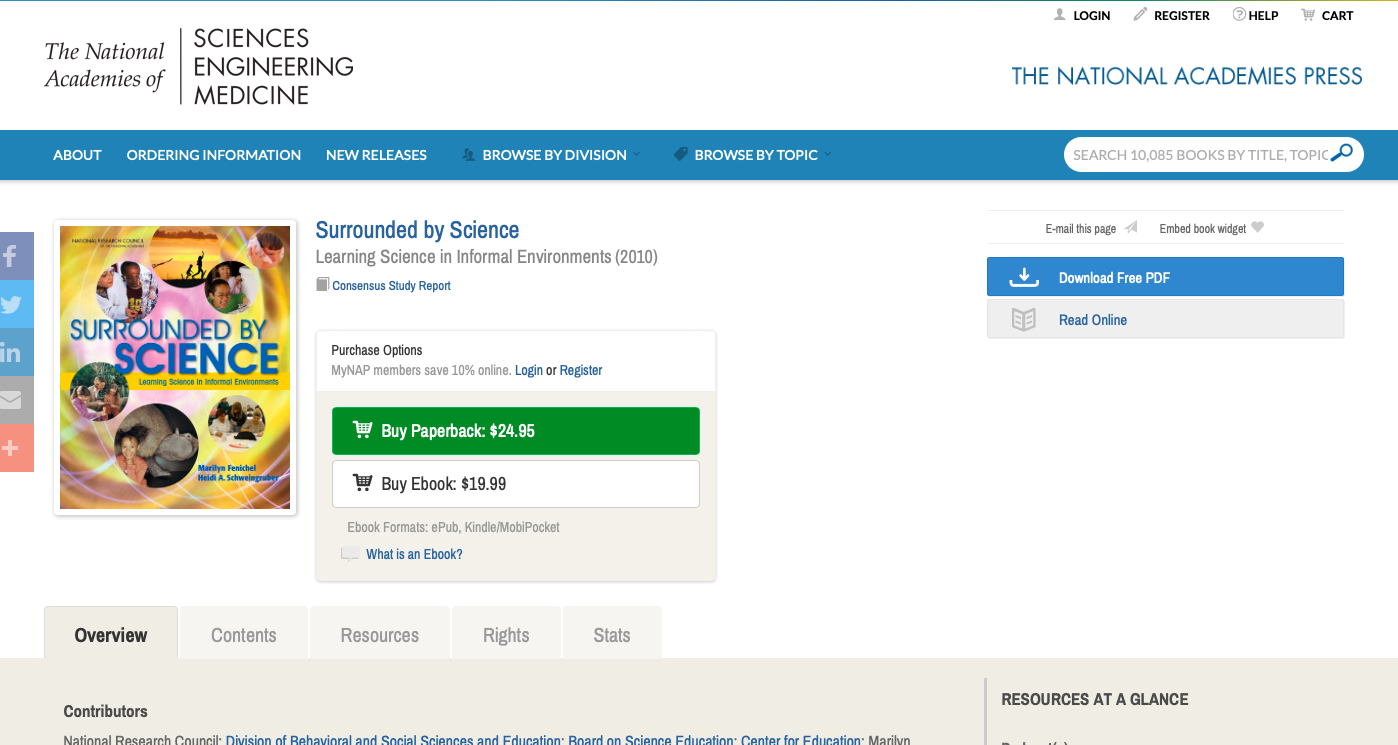
Task: Open CART in the top header
Action: 1338,16
